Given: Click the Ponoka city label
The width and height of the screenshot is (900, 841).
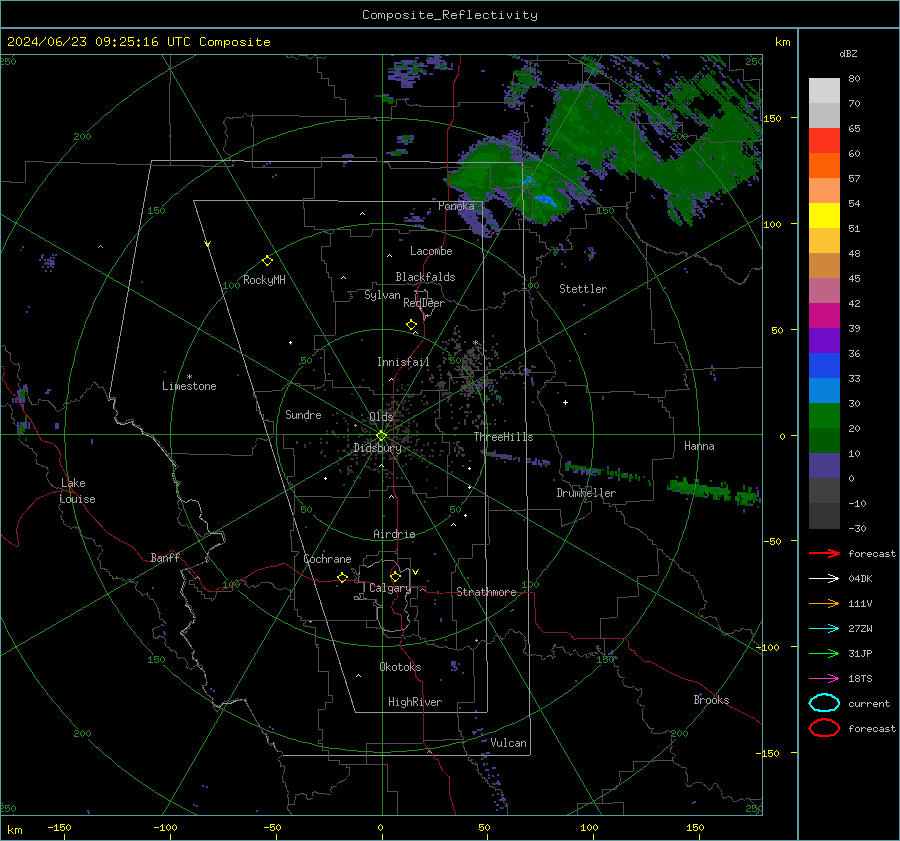Looking at the screenshot, I should pyautogui.click(x=456, y=206).
